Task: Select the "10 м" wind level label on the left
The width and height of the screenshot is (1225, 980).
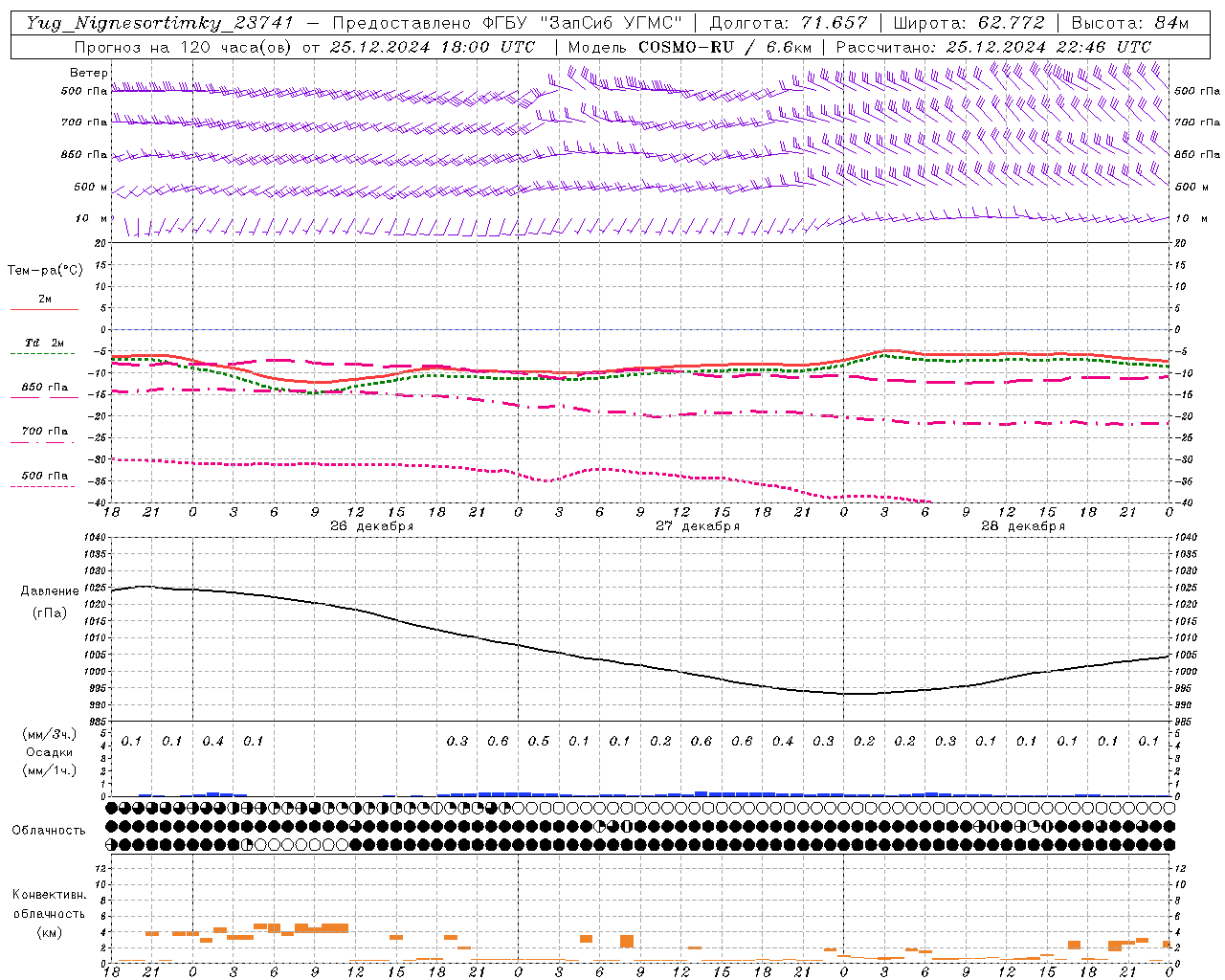Action: click(92, 219)
